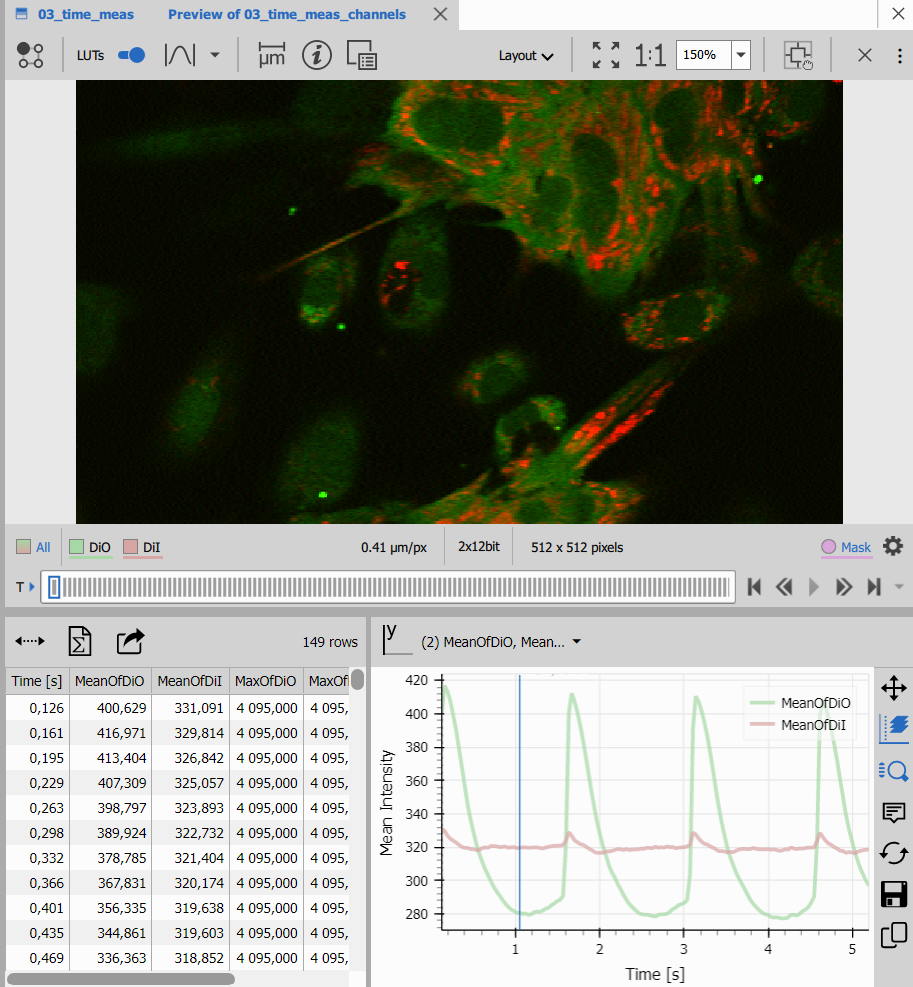
Task: Click the scale bar µm icon
Action: [271, 55]
